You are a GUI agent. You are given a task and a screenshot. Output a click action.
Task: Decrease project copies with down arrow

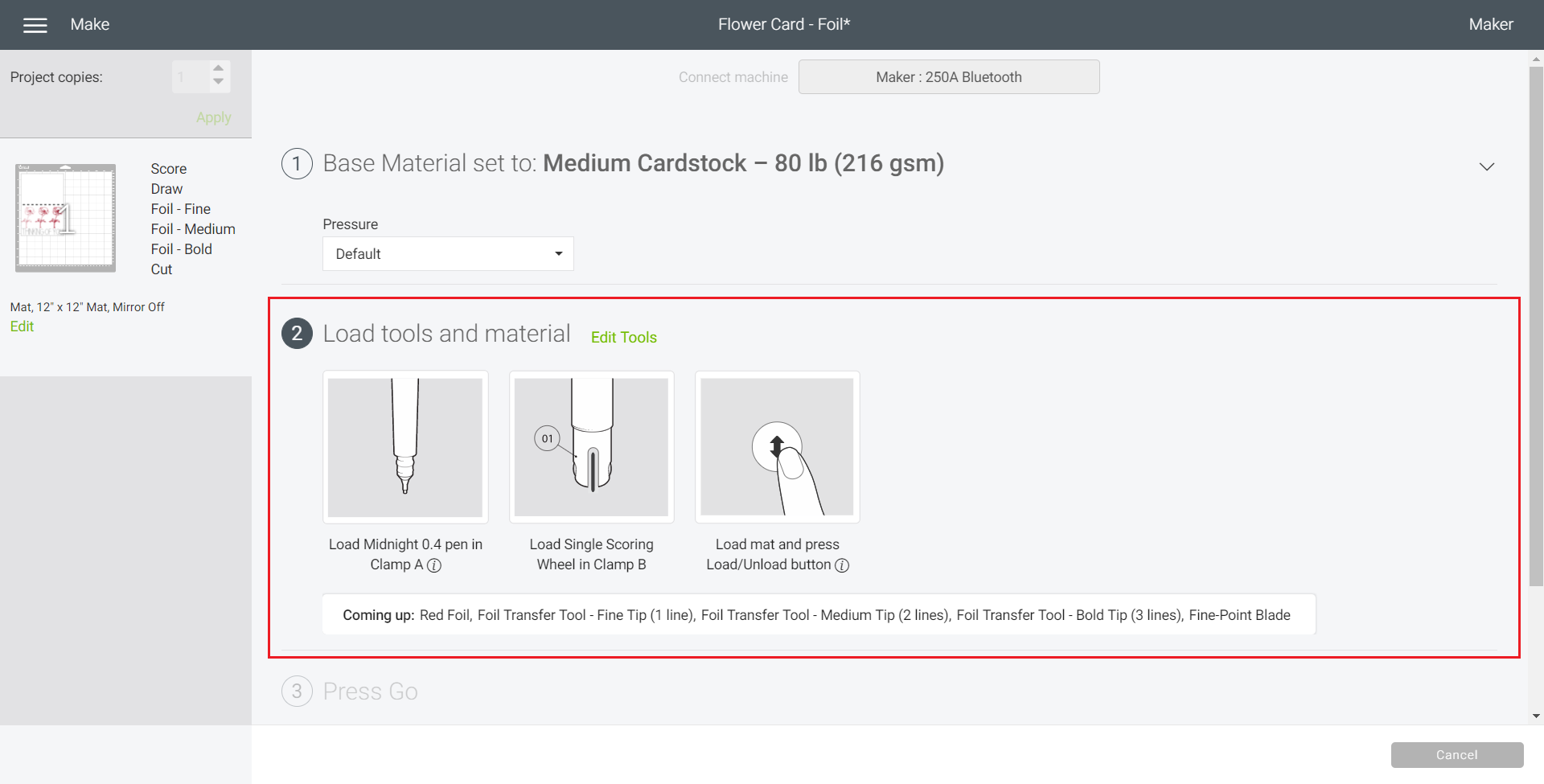click(218, 83)
